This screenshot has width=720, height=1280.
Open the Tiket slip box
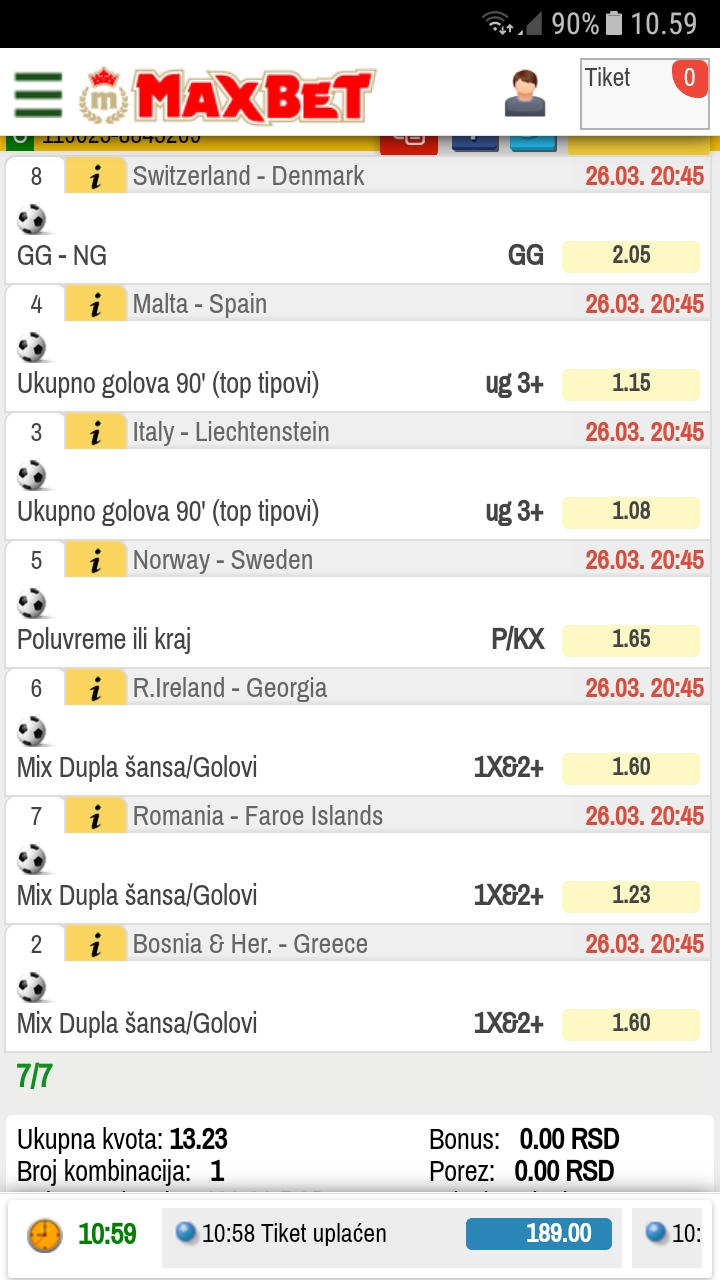645,94
